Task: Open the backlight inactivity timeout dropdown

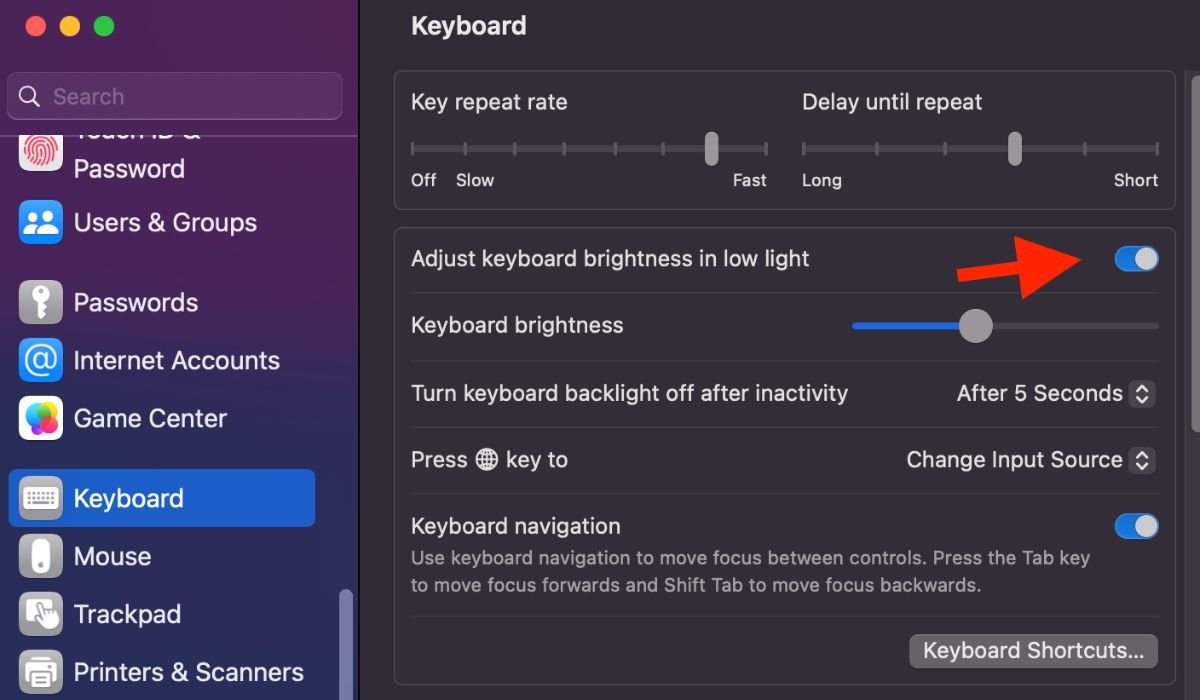Action: click(1056, 393)
